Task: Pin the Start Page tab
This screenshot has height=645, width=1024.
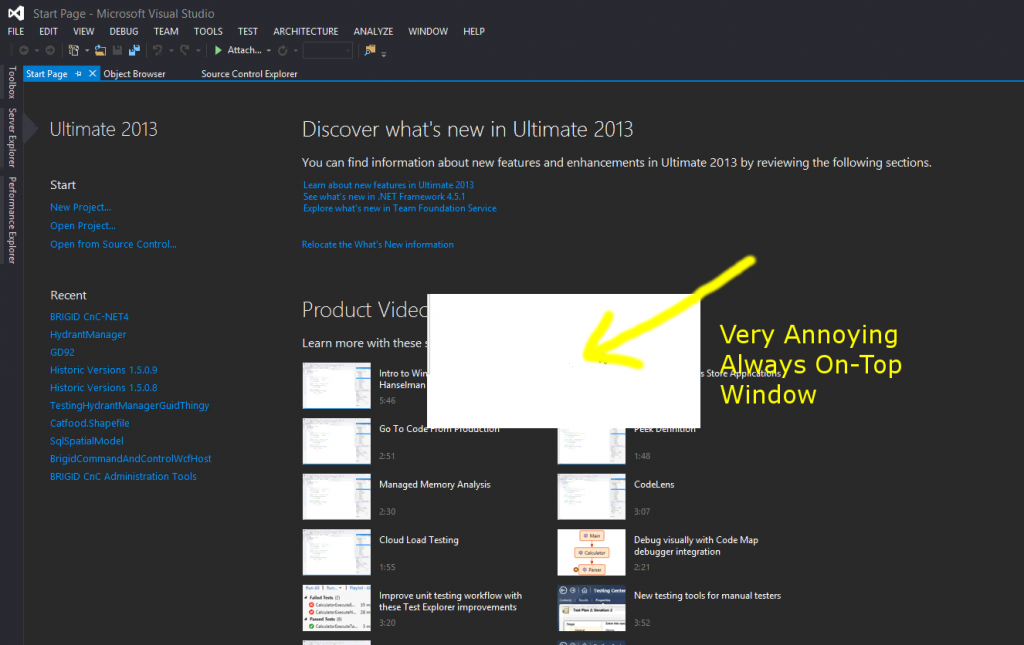Action: (x=78, y=74)
